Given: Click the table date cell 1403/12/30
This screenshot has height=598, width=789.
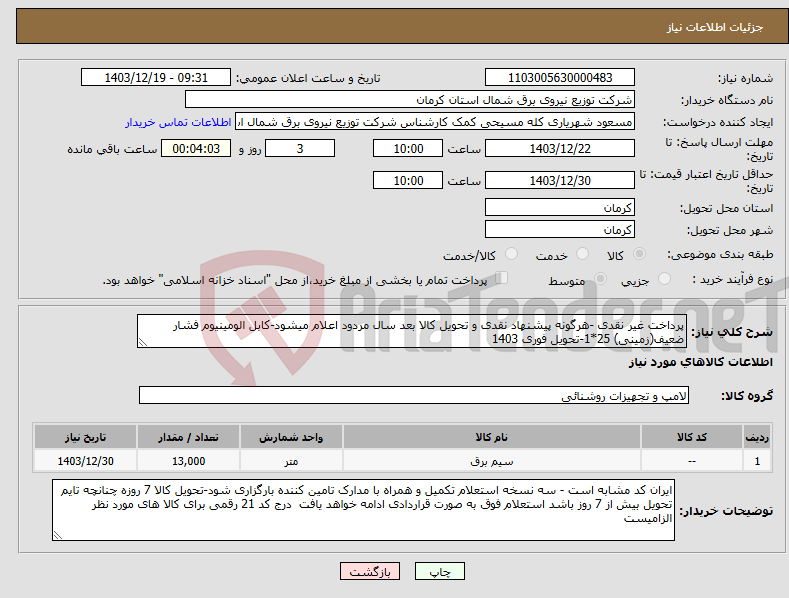Looking at the screenshot, I should tap(86, 461).
